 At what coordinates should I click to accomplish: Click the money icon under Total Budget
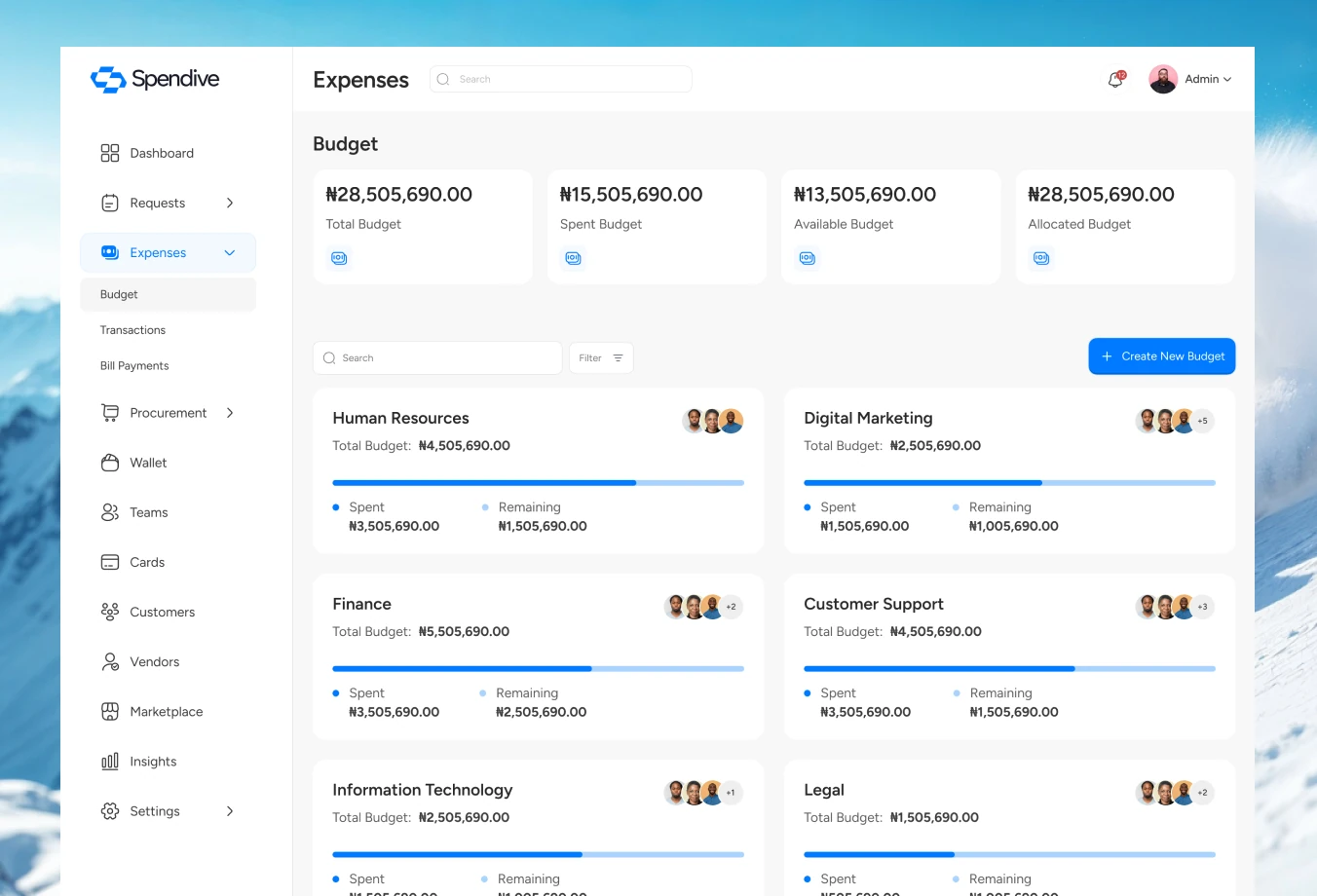(x=339, y=258)
